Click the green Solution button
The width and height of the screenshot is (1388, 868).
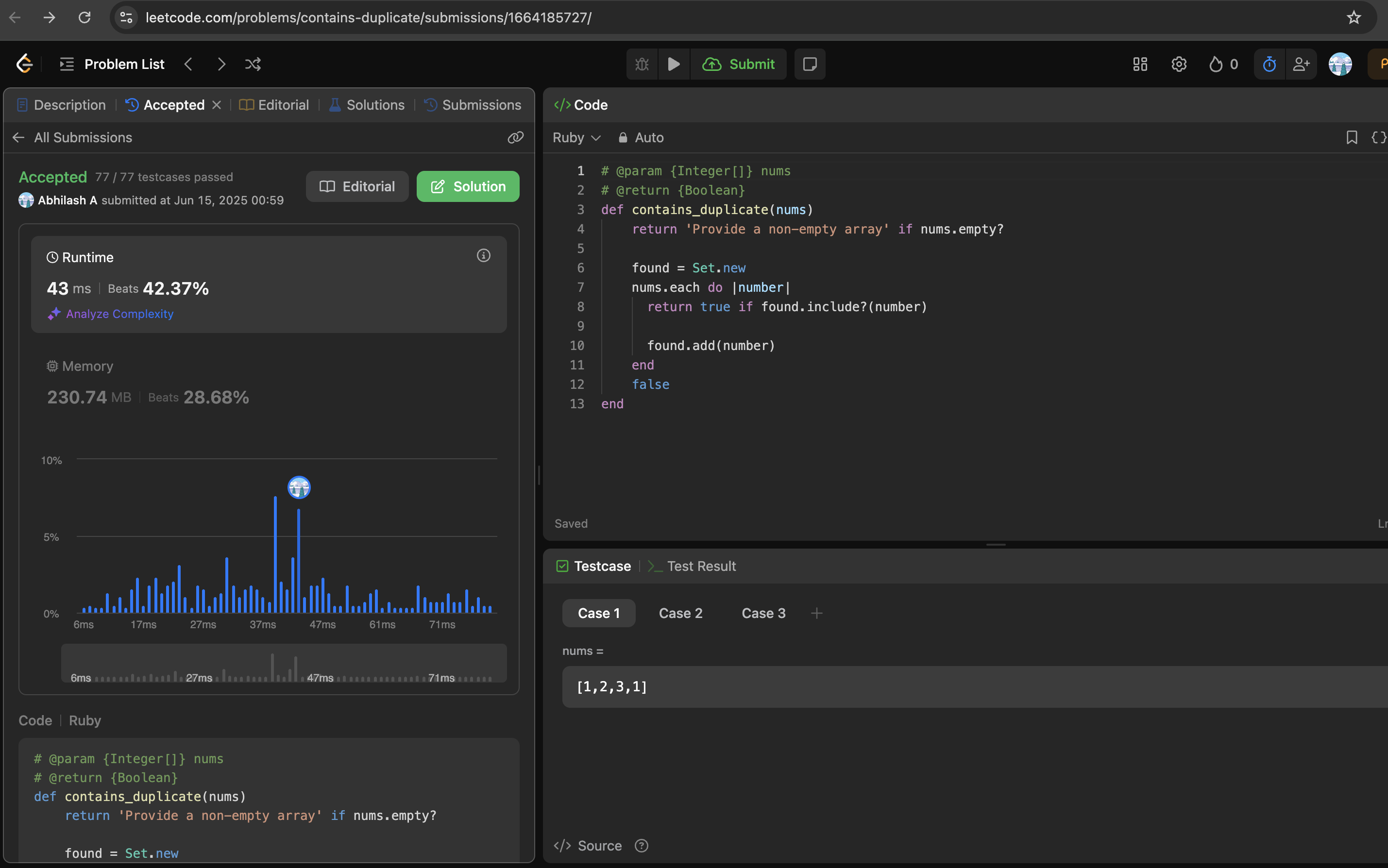(468, 186)
